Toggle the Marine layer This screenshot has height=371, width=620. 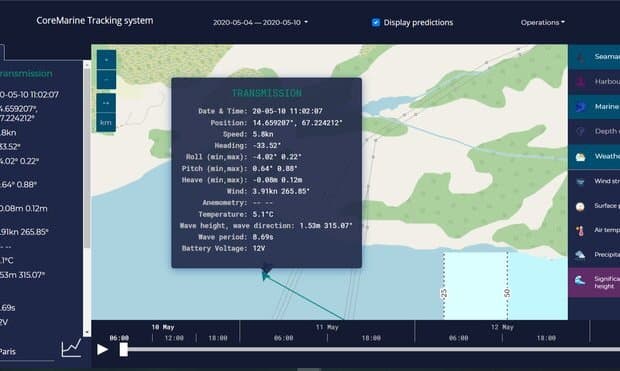pos(594,107)
